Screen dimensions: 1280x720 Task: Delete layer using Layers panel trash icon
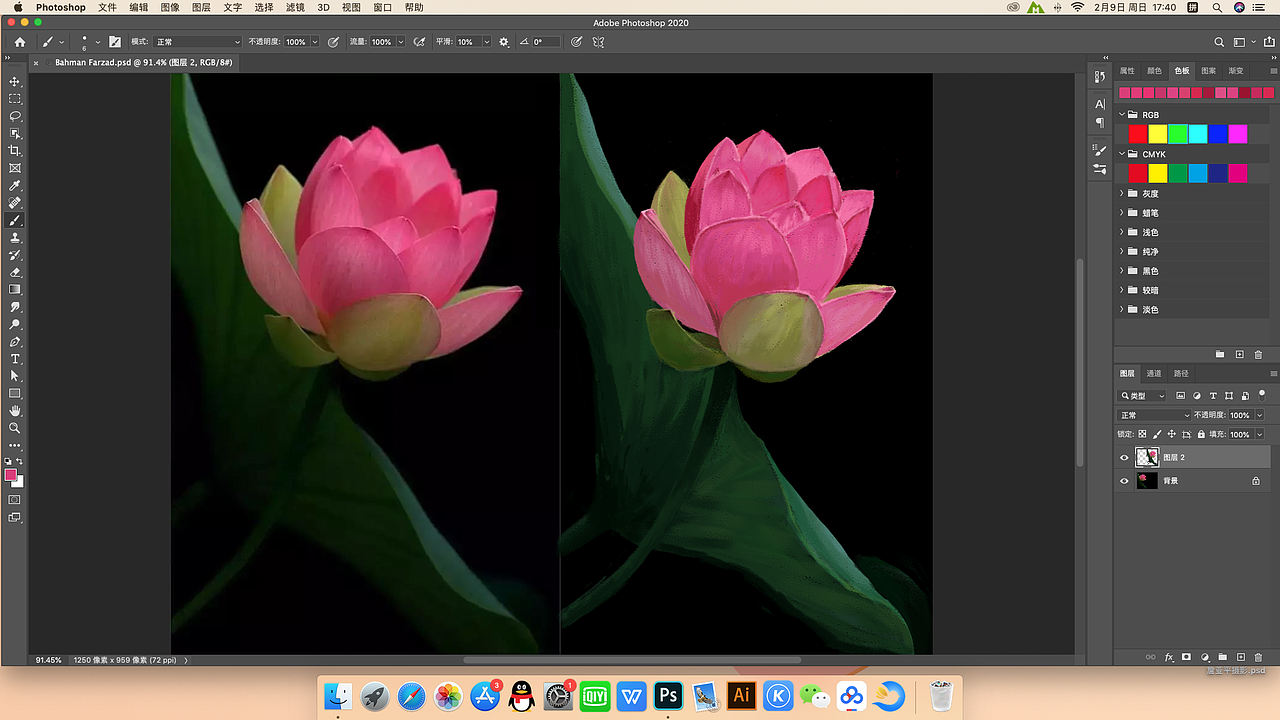click(1258, 657)
